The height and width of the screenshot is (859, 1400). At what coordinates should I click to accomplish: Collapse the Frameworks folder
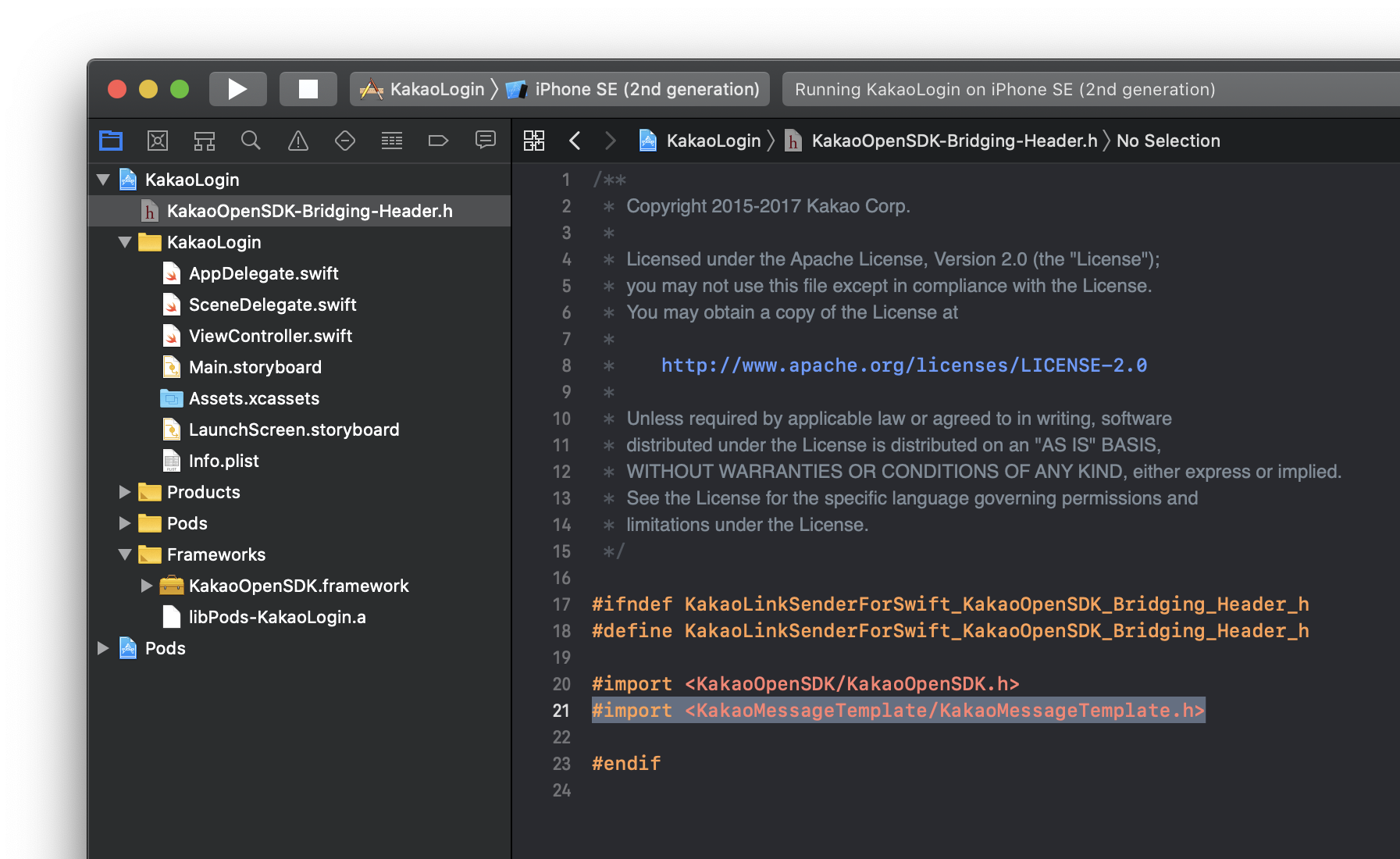(125, 554)
